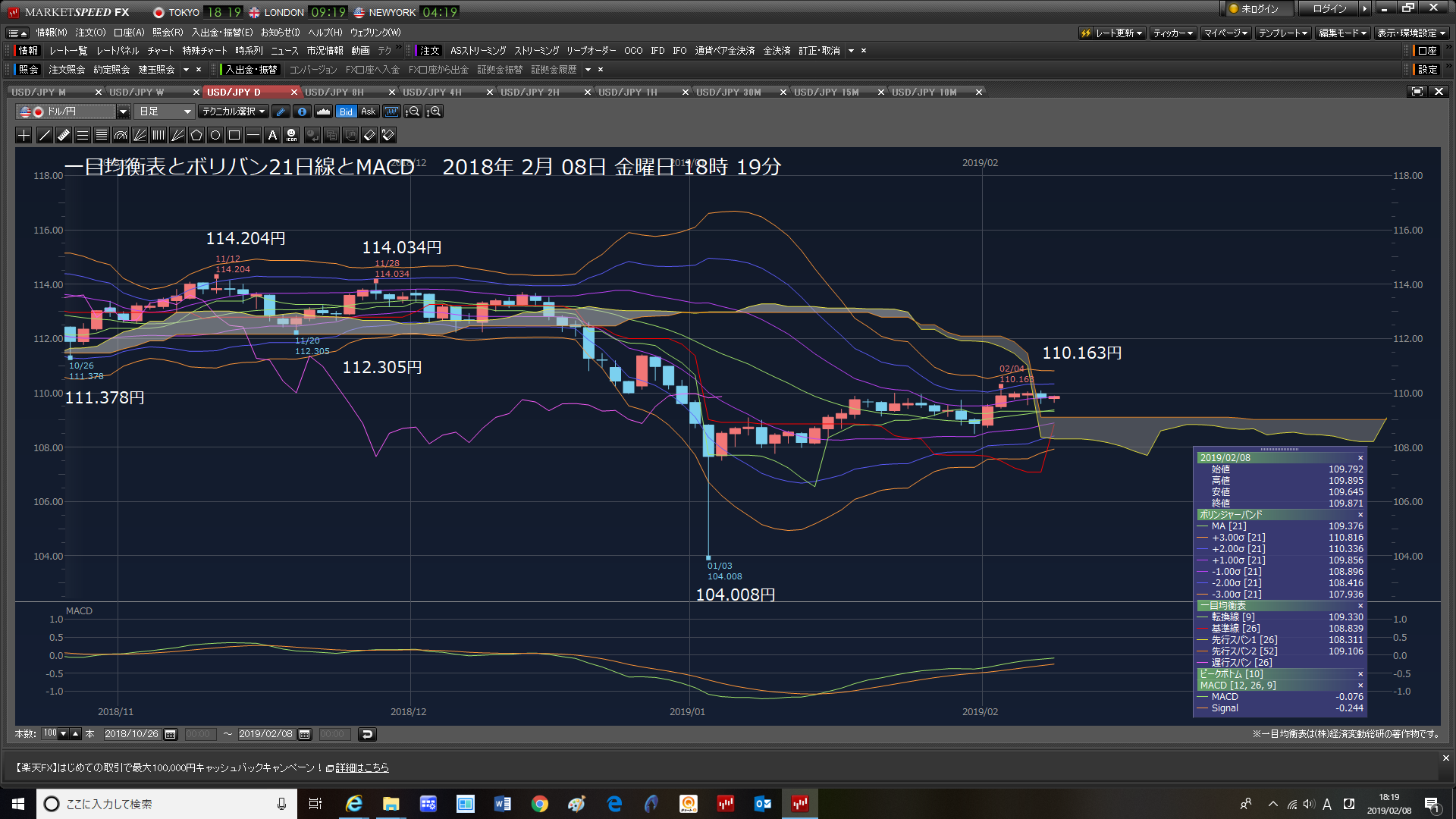
Task: Select the circle drawing tool
Action: tap(215, 135)
